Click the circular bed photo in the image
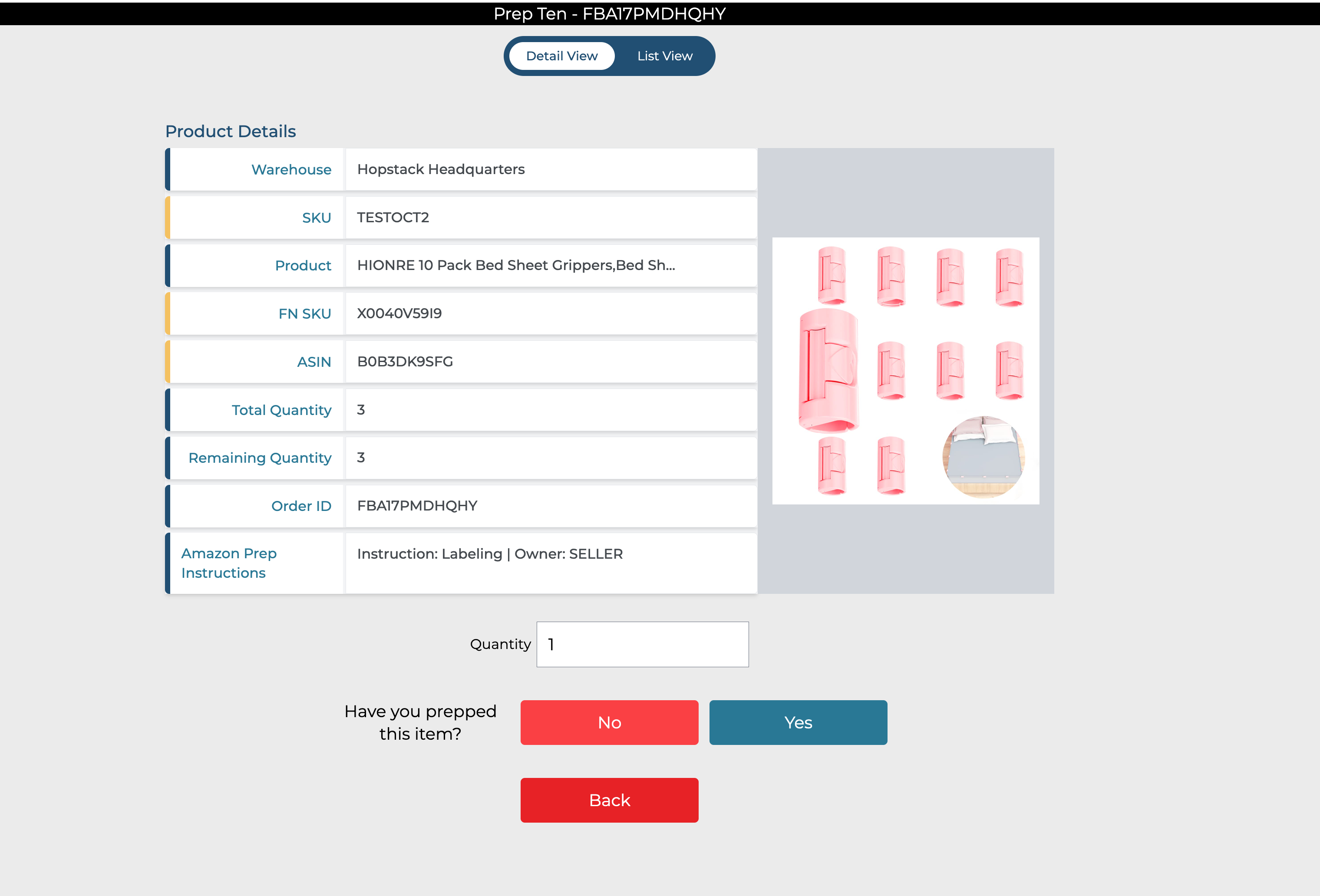Image resolution: width=1320 pixels, height=896 pixels. coord(983,457)
